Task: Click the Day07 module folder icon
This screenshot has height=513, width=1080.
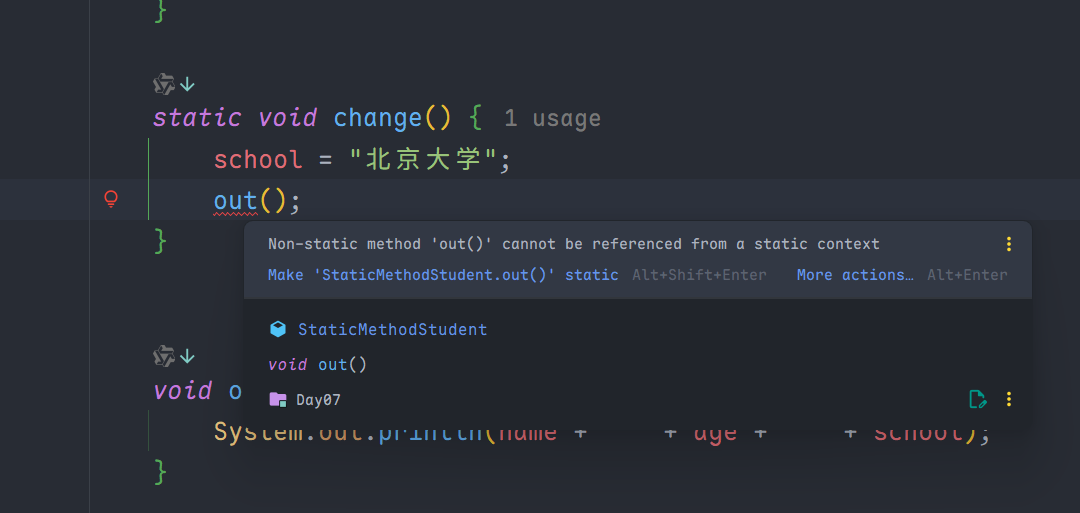Action: (278, 400)
